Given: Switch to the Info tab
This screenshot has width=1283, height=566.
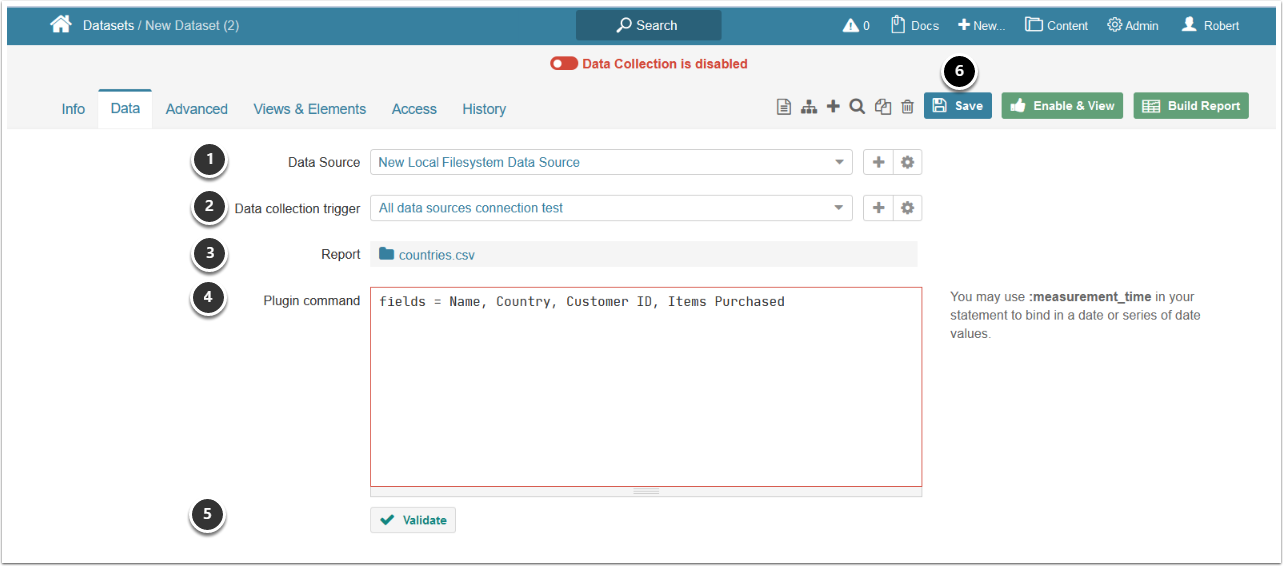Looking at the screenshot, I should (x=73, y=109).
